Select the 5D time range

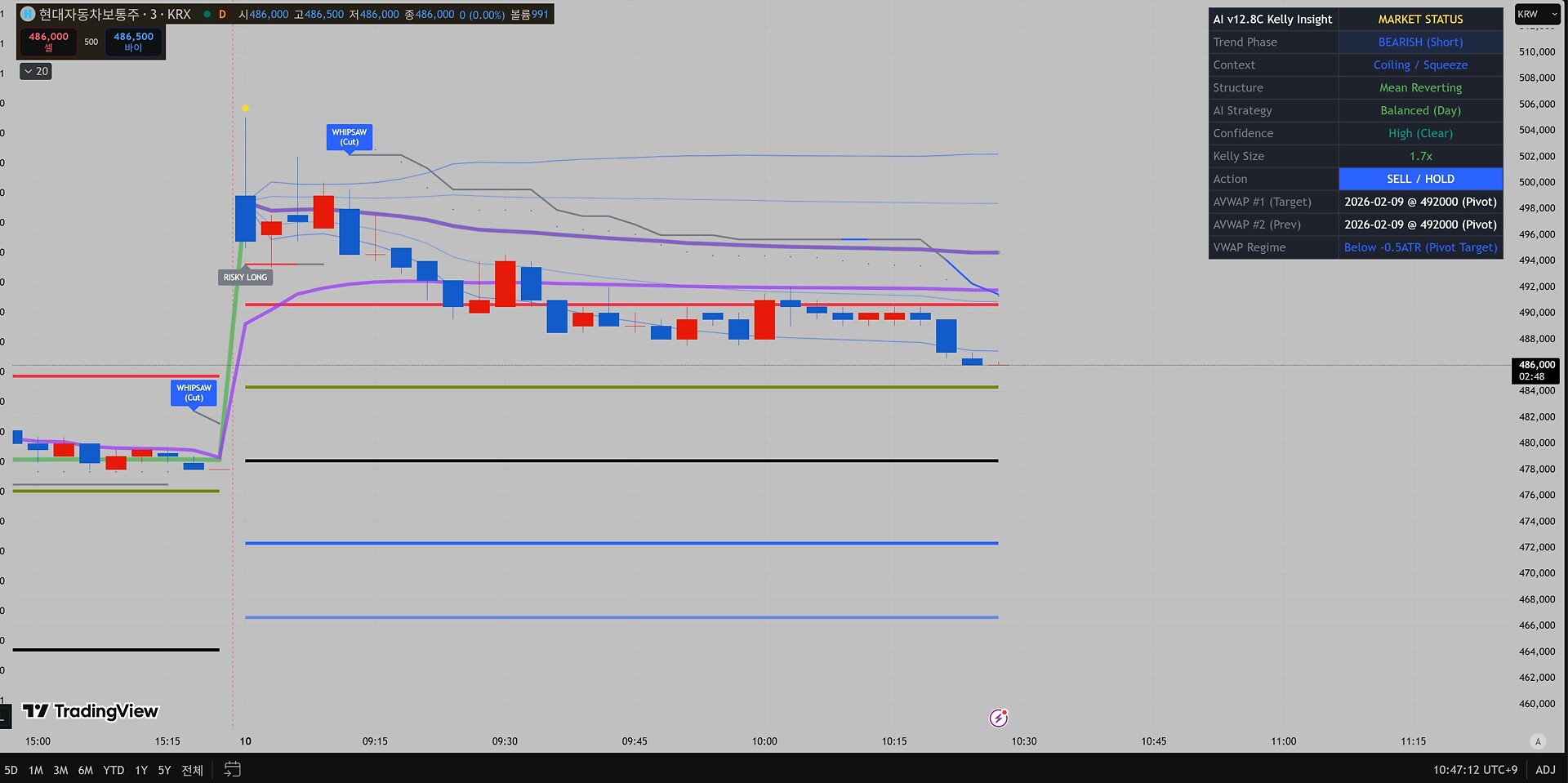pyautogui.click(x=11, y=770)
